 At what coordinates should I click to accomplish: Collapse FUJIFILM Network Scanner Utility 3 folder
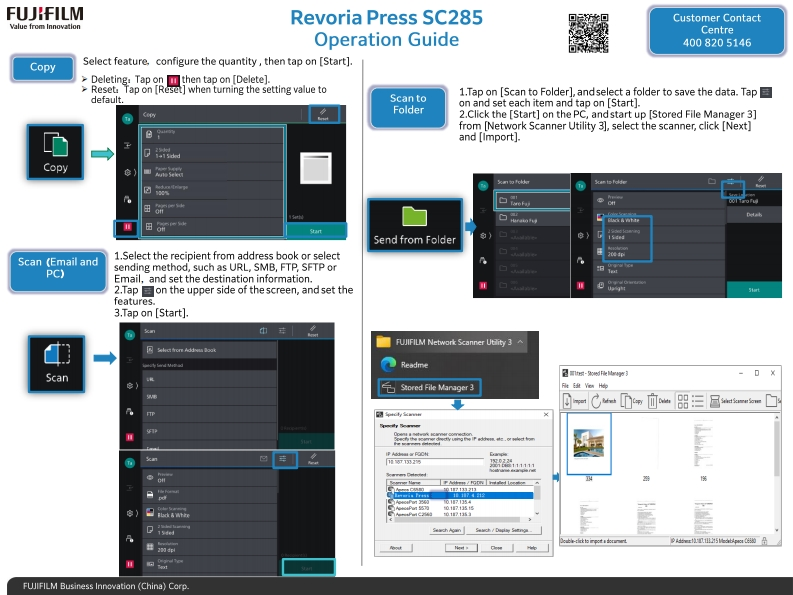coord(519,342)
